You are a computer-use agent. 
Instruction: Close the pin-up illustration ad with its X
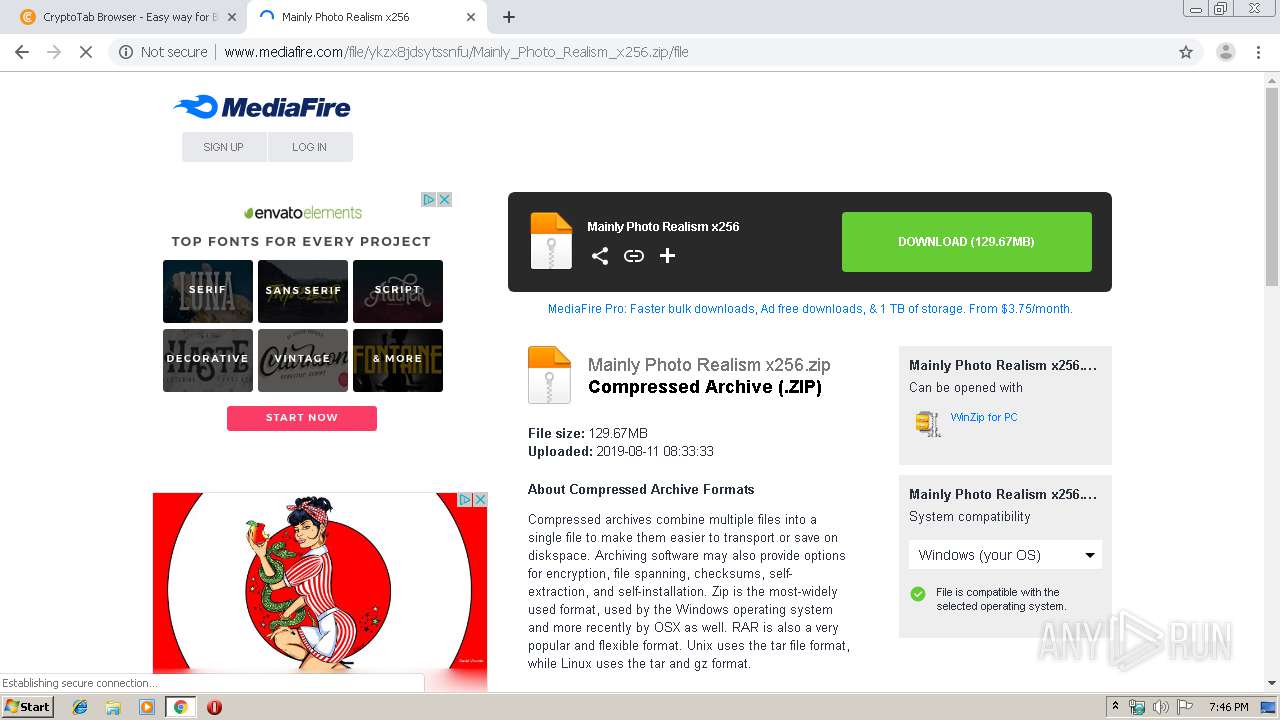point(480,500)
